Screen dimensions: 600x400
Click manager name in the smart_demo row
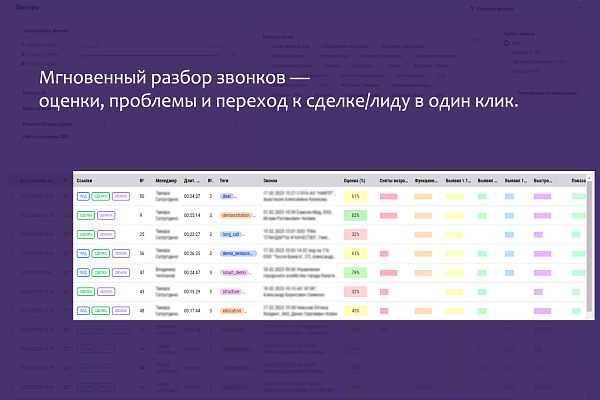pos(165,273)
